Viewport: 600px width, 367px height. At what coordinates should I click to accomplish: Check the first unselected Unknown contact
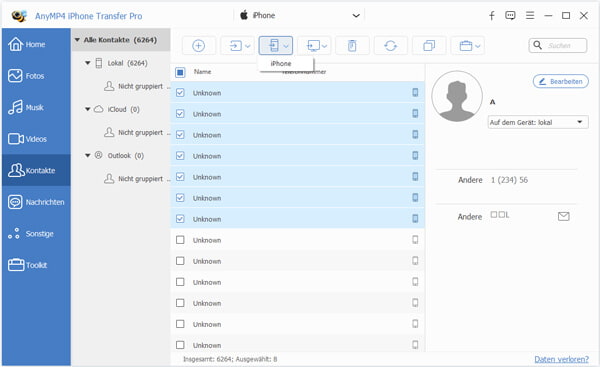pyautogui.click(x=180, y=240)
